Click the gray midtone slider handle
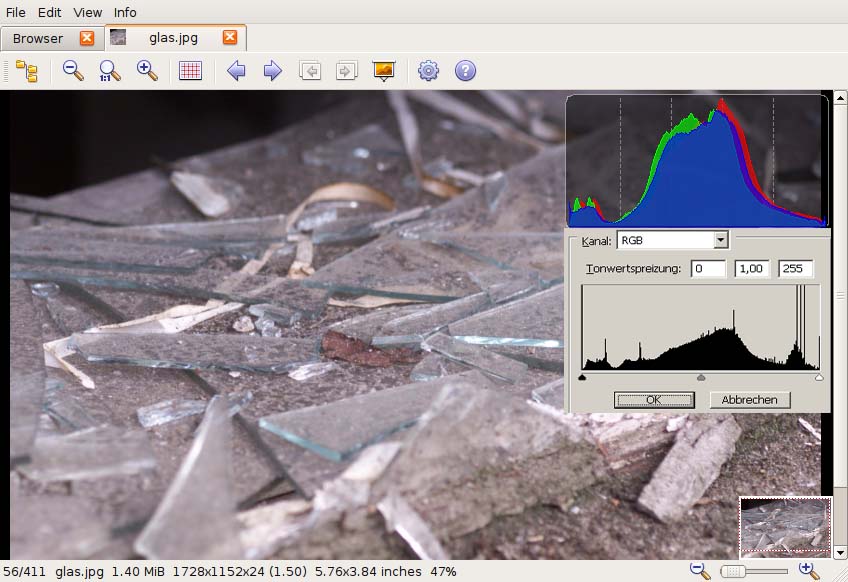The height and width of the screenshot is (582, 848). pos(701,378)
